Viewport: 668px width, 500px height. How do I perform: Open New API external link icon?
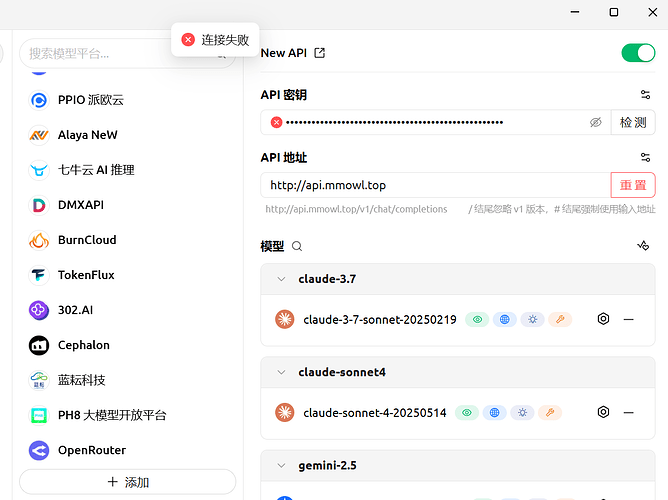point(320,53)
